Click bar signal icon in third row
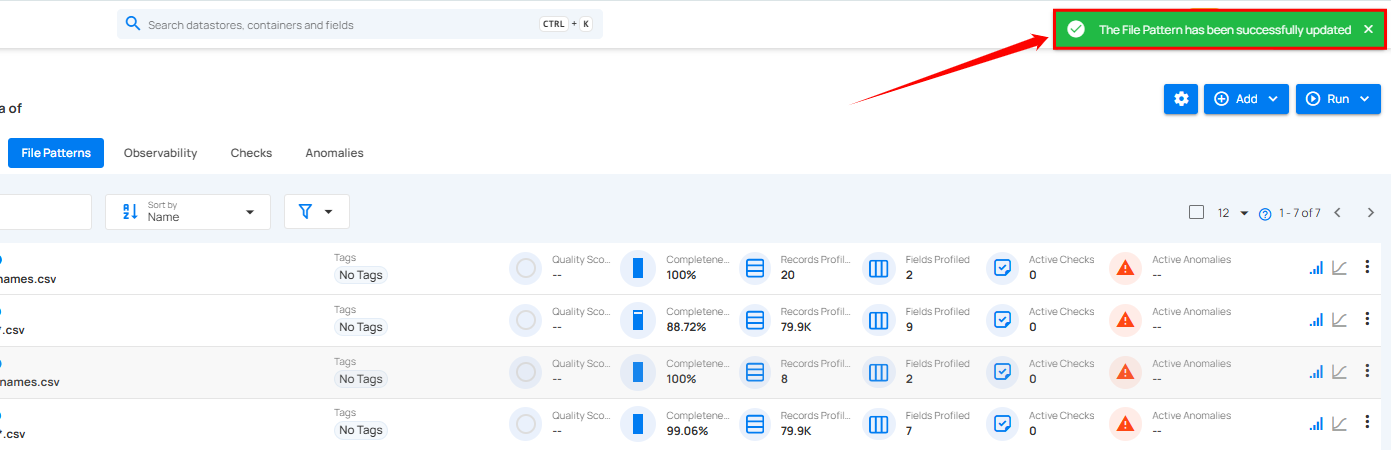The width and height of the screenshot is (1391, 450). 1316,372
